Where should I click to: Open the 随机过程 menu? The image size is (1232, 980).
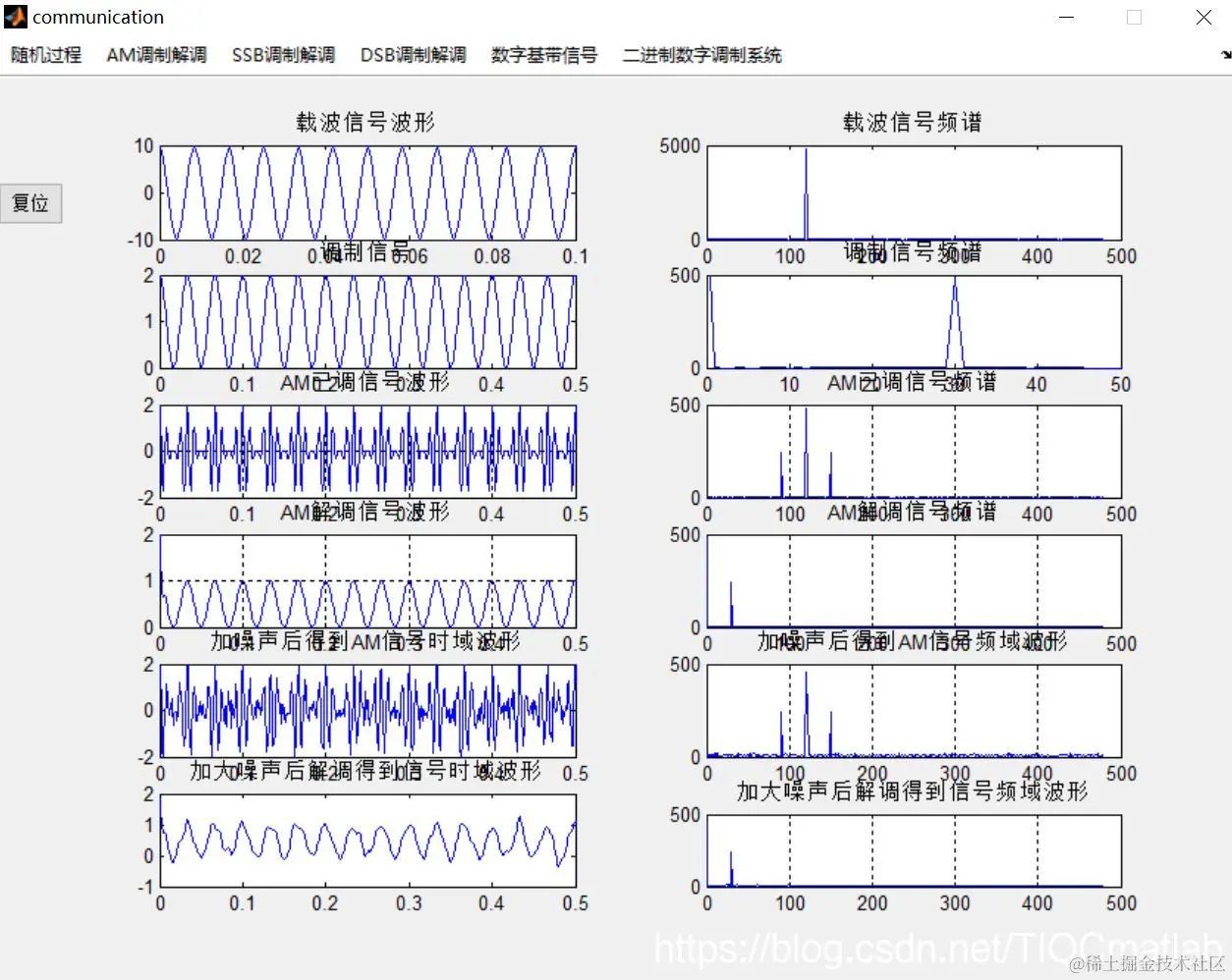[x=45, y=55]
